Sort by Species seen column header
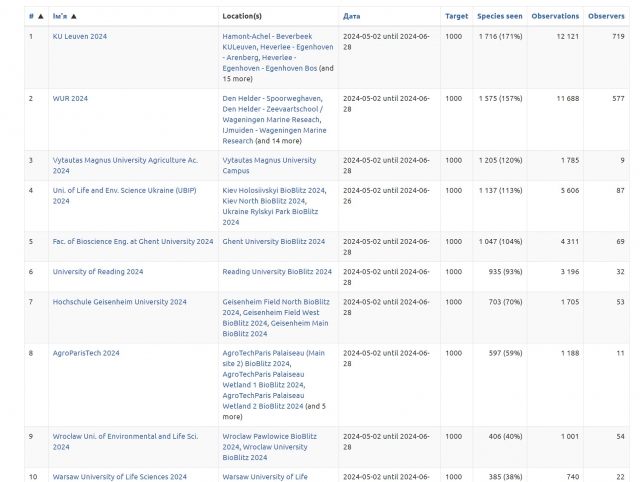The height and width of the screenshot is (482, 640). 499,17
